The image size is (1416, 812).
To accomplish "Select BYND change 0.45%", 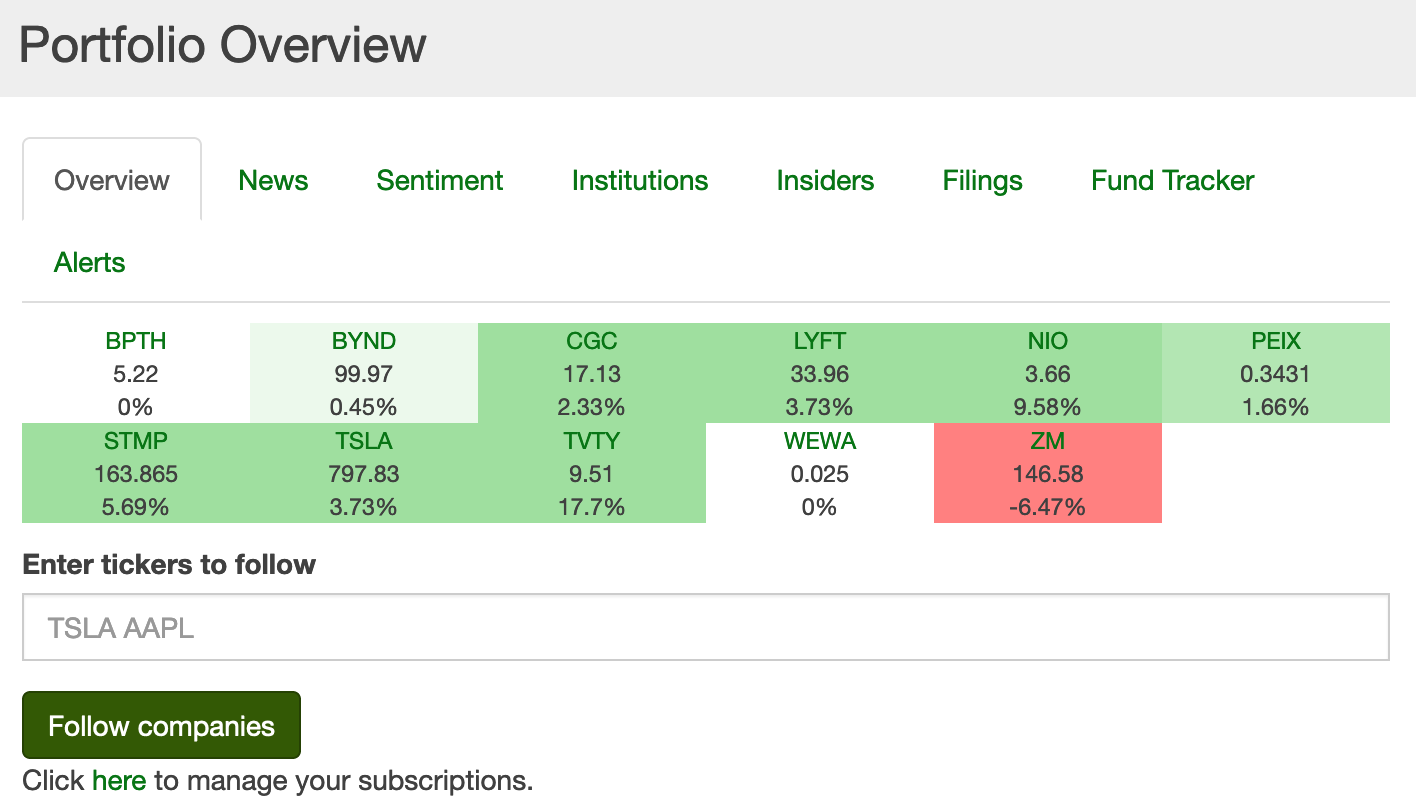I will [364, 407].
